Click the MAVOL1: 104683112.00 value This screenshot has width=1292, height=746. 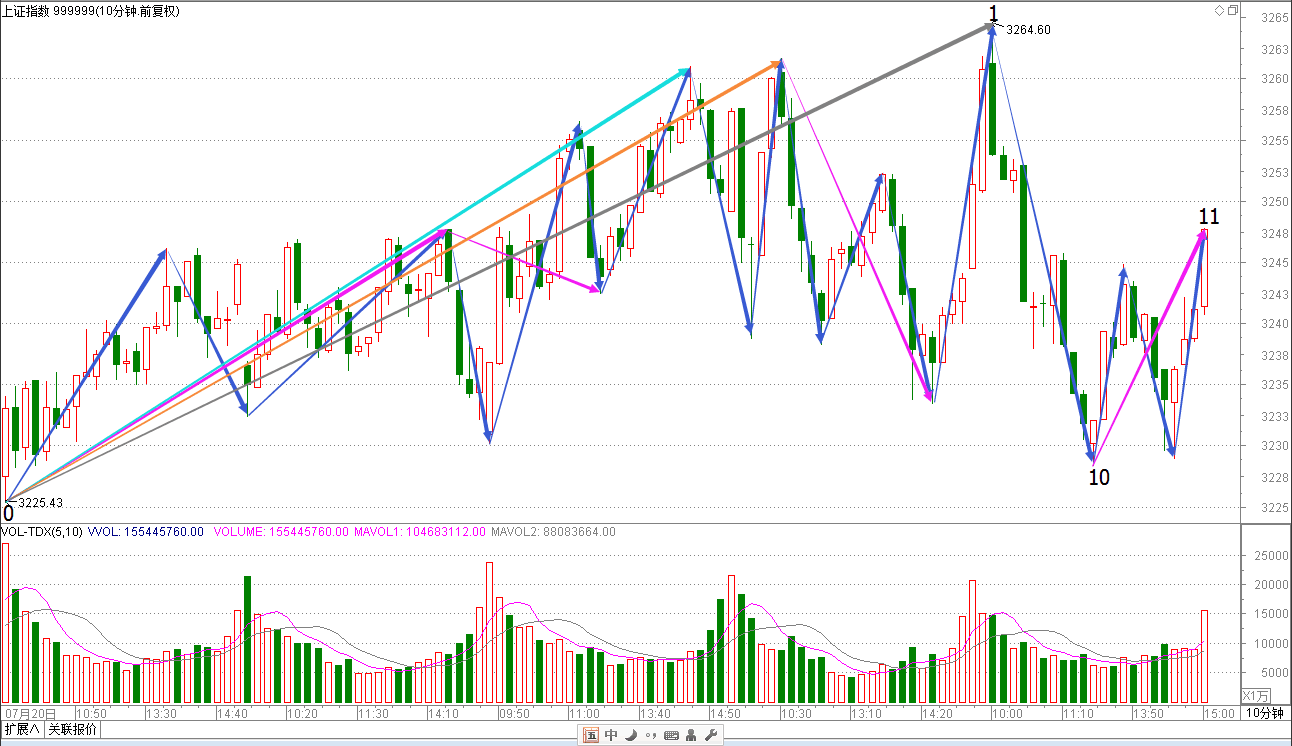[420, 532]
